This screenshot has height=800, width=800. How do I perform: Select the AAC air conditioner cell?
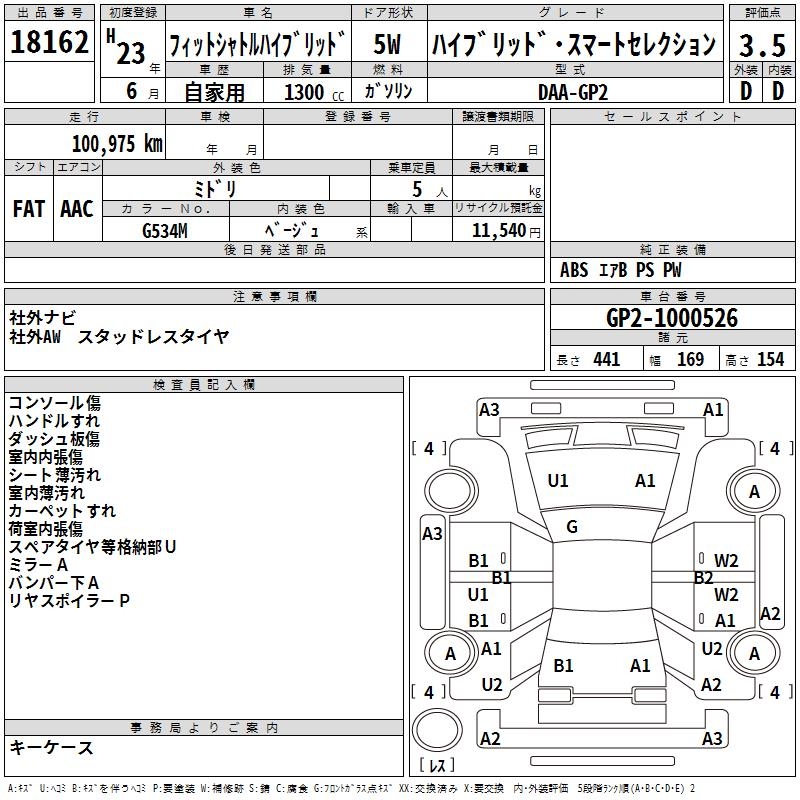[x=77, y=208]
